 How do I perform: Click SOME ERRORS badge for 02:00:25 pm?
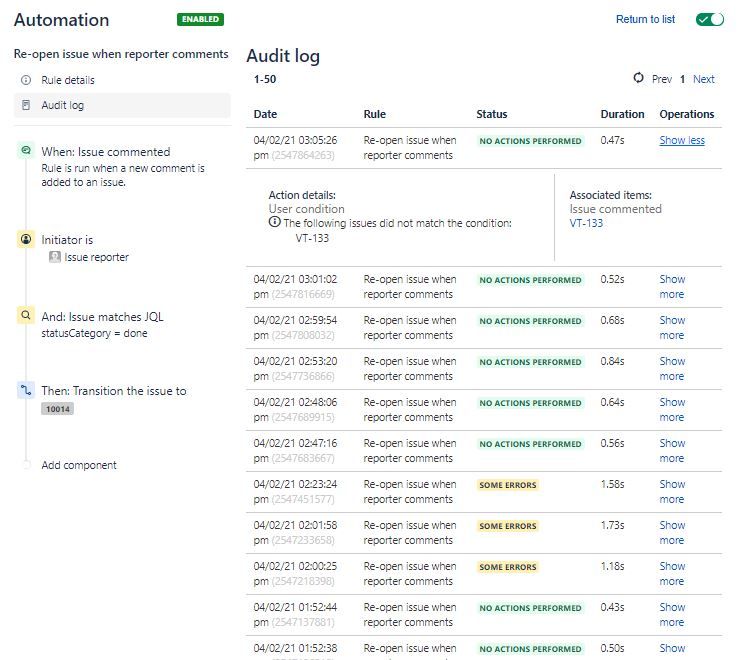508,567
